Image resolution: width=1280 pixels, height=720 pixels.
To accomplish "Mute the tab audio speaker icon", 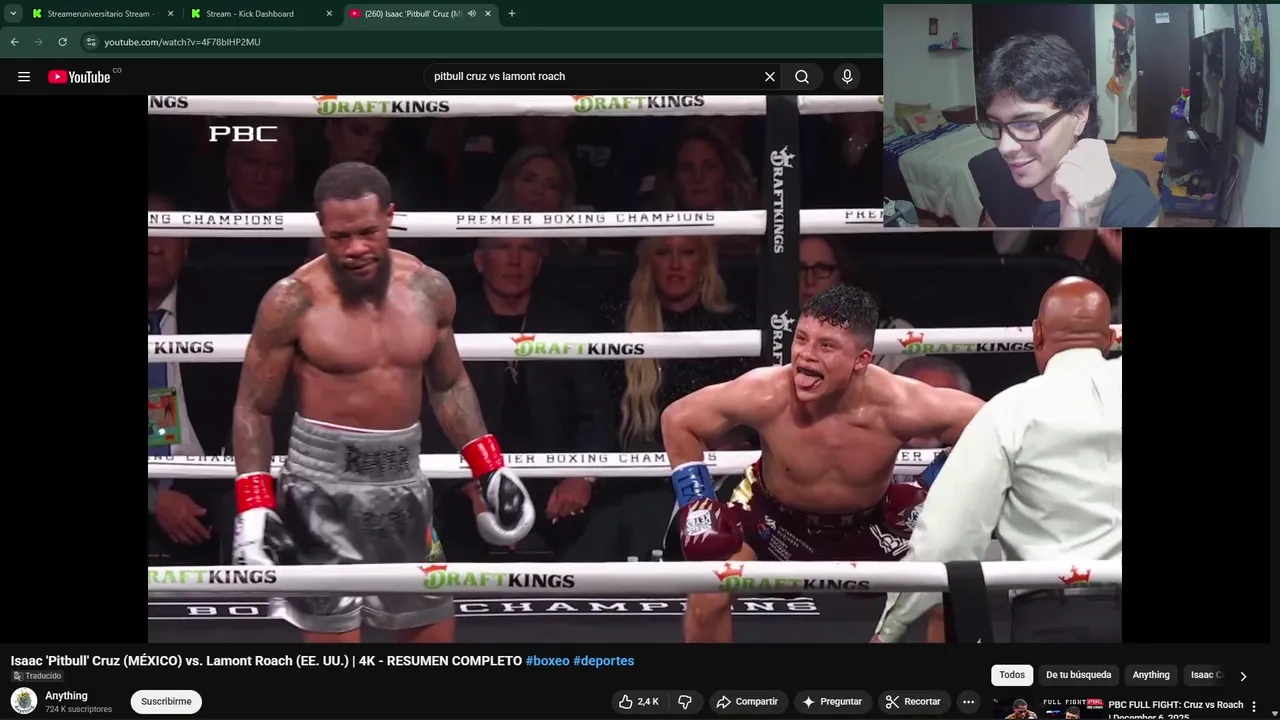I will coord(472,14).
